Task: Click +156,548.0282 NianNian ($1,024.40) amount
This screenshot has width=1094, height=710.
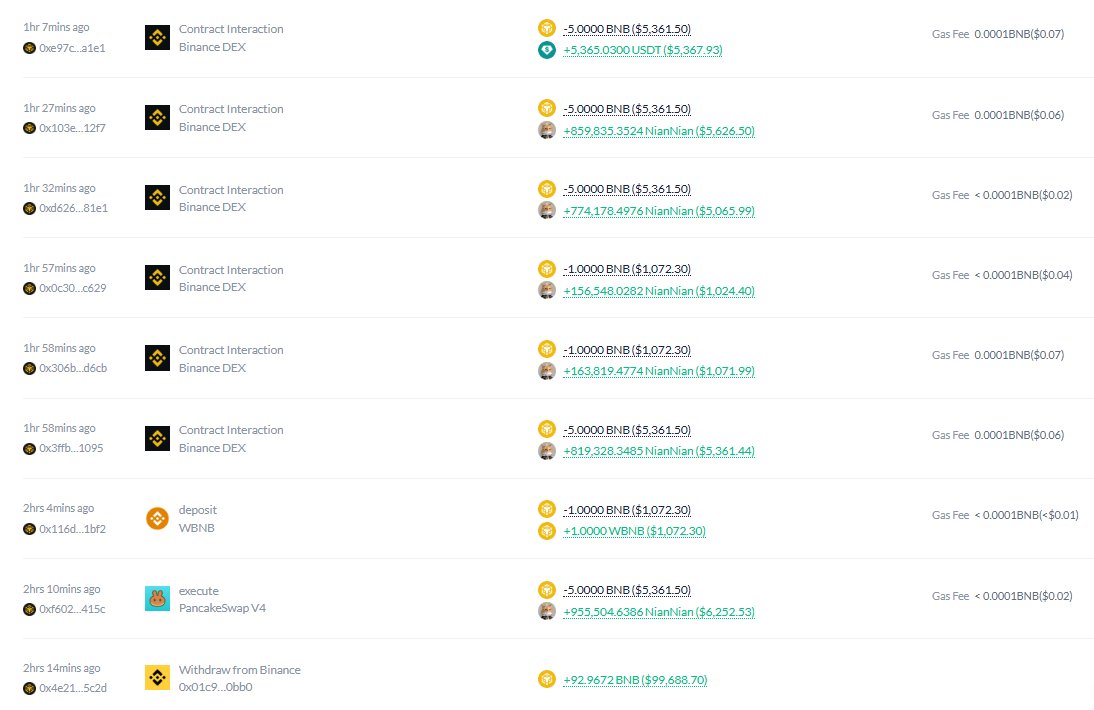Action: pos(659,291)
